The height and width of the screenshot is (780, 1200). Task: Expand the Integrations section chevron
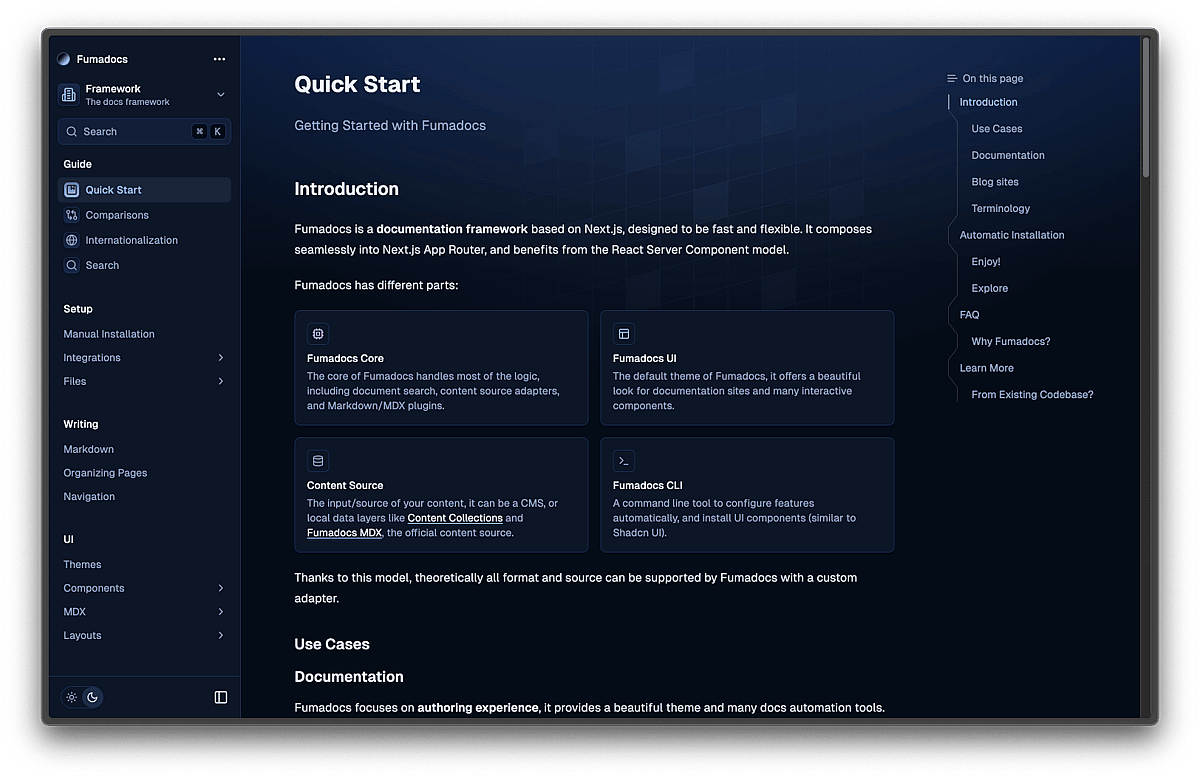pyautogui.click(x=220, y=358)
